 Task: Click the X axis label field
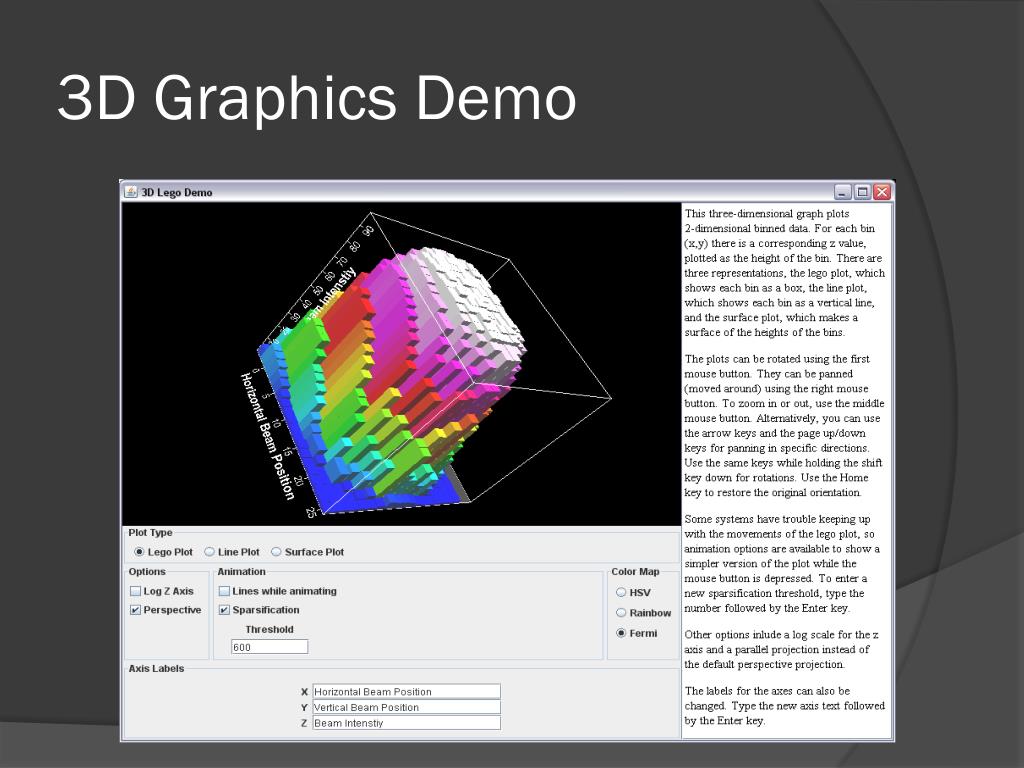[x=406, y=692]
